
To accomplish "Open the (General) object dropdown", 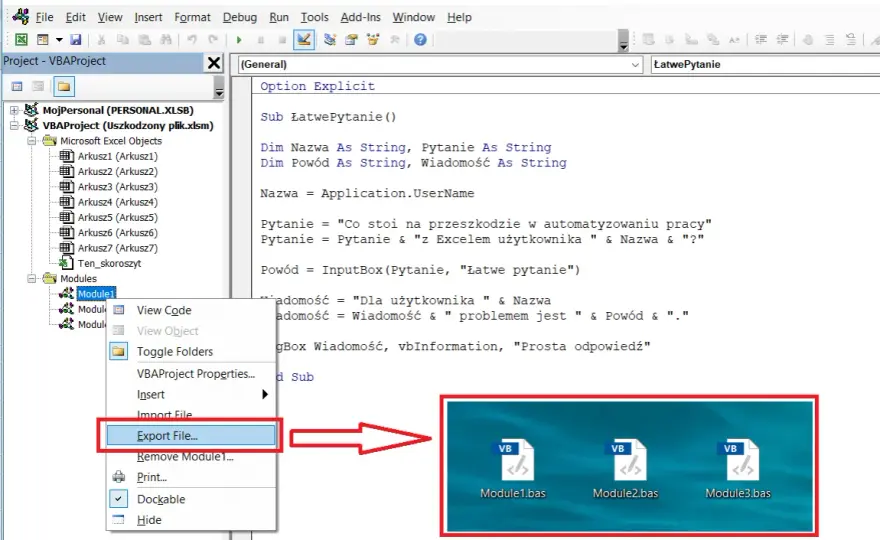I will [x=635, y=65].
